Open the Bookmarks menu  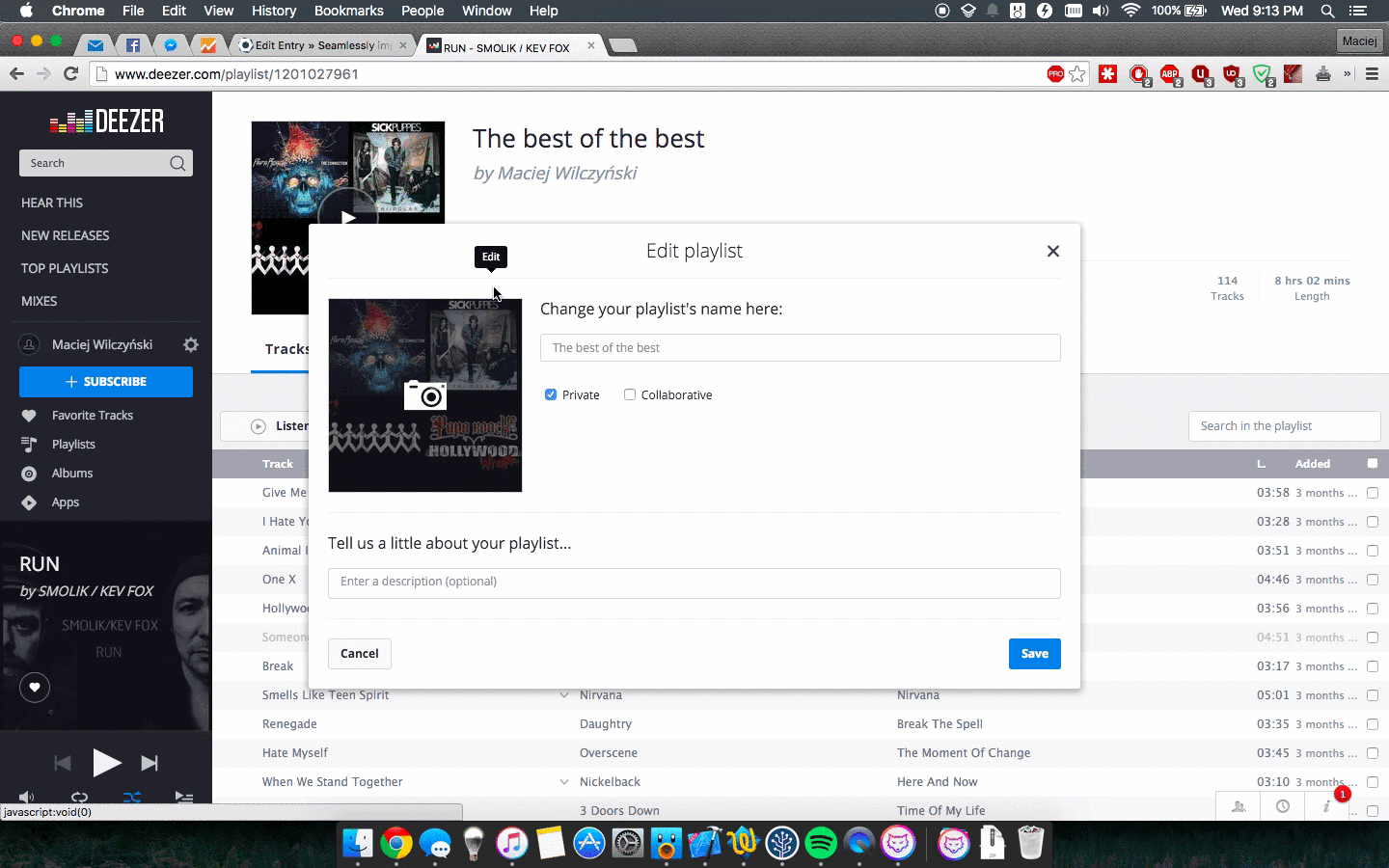pos(349,11)
